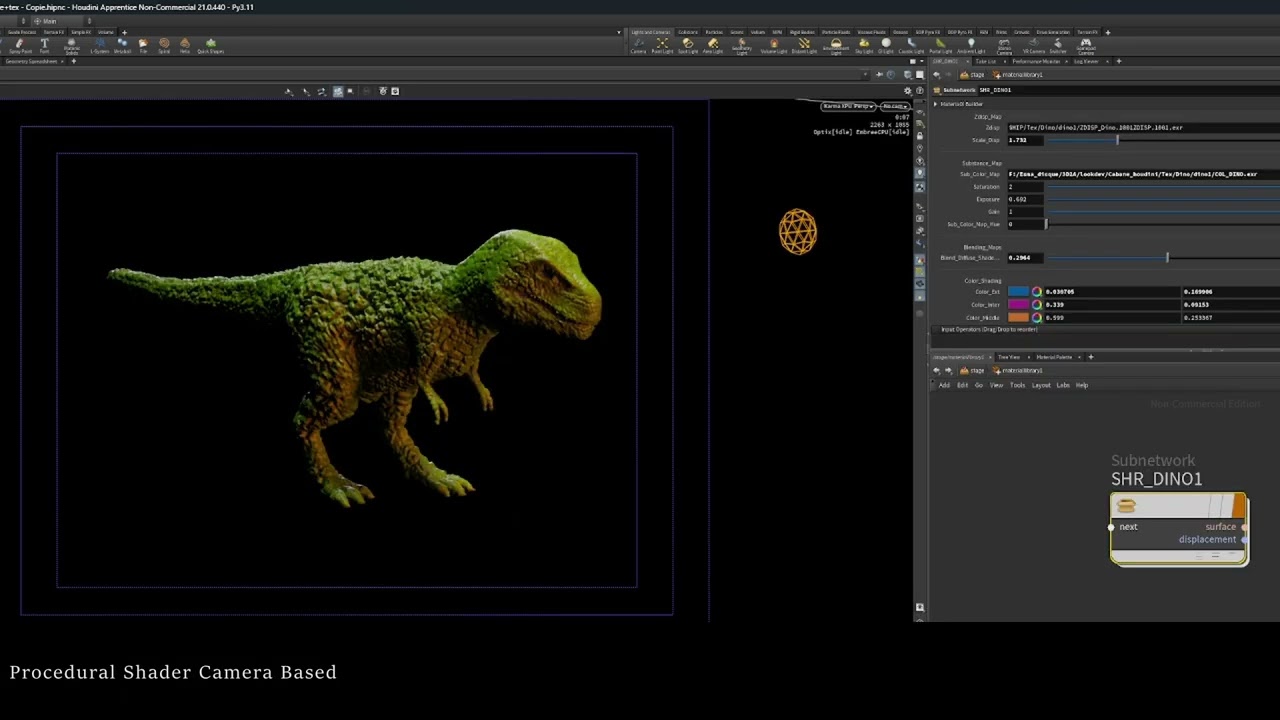Open the Take List tab
The height and width of the screenshot is (720, 1280).
point(986,61)
